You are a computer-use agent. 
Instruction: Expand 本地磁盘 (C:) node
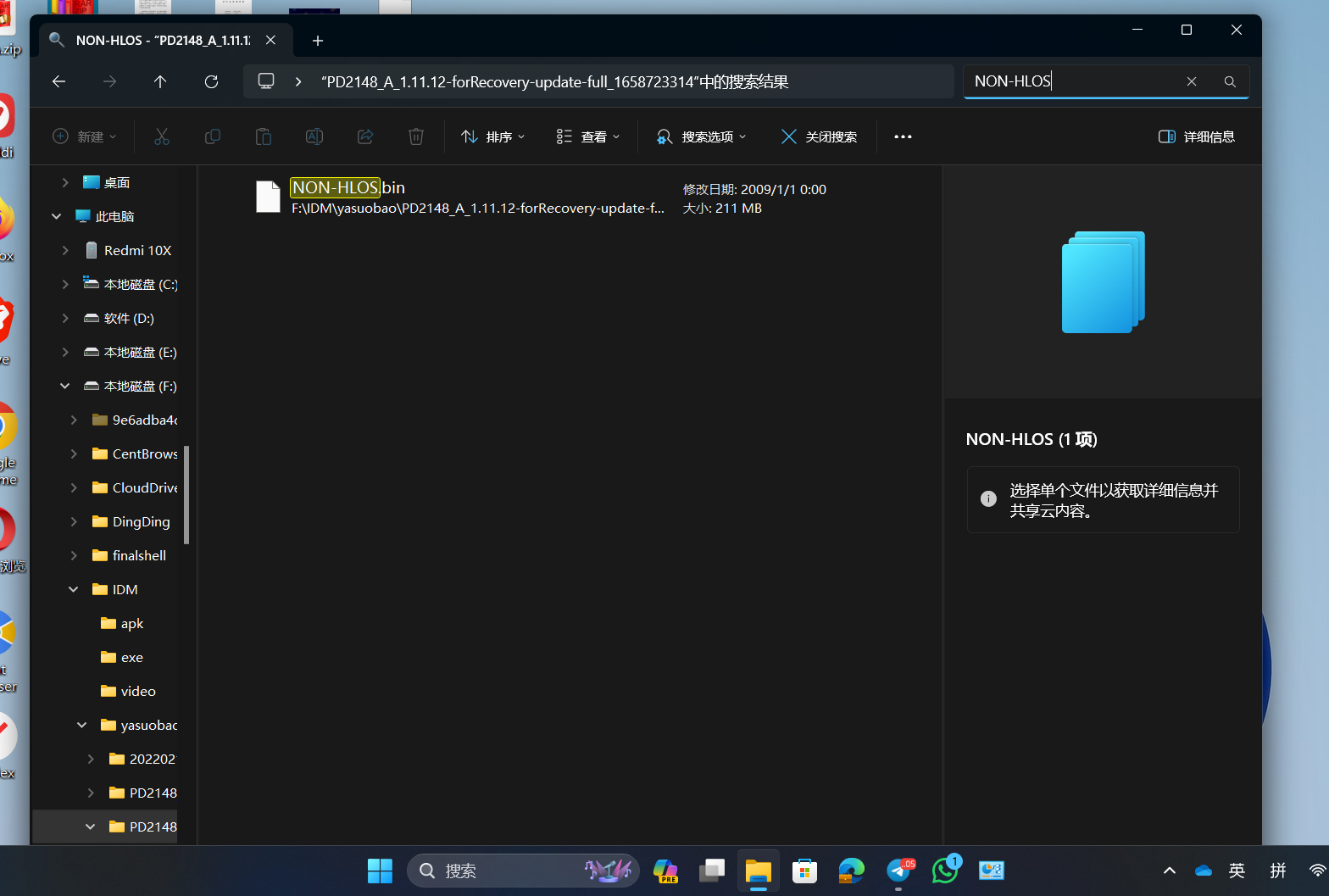(65, 284)
